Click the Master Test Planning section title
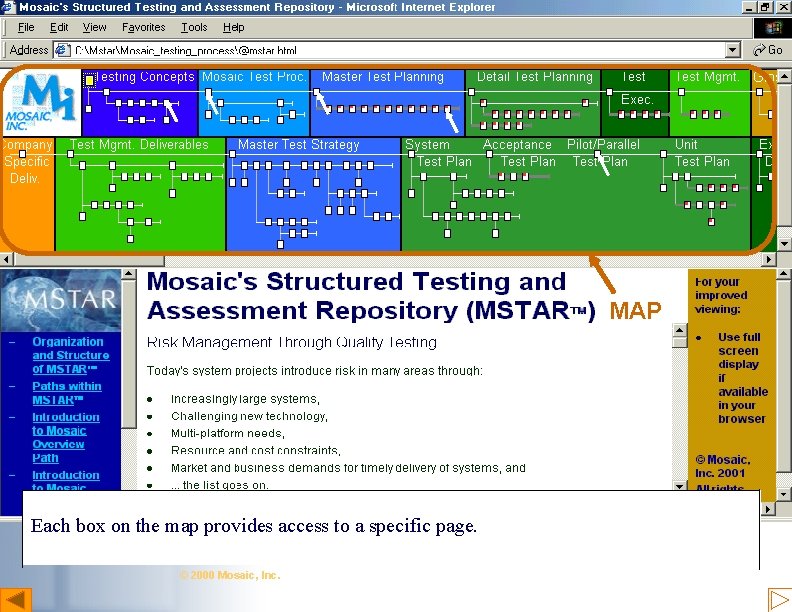This screenshot has height=612, width=792. pyautogui.click(x=383, y=77)
